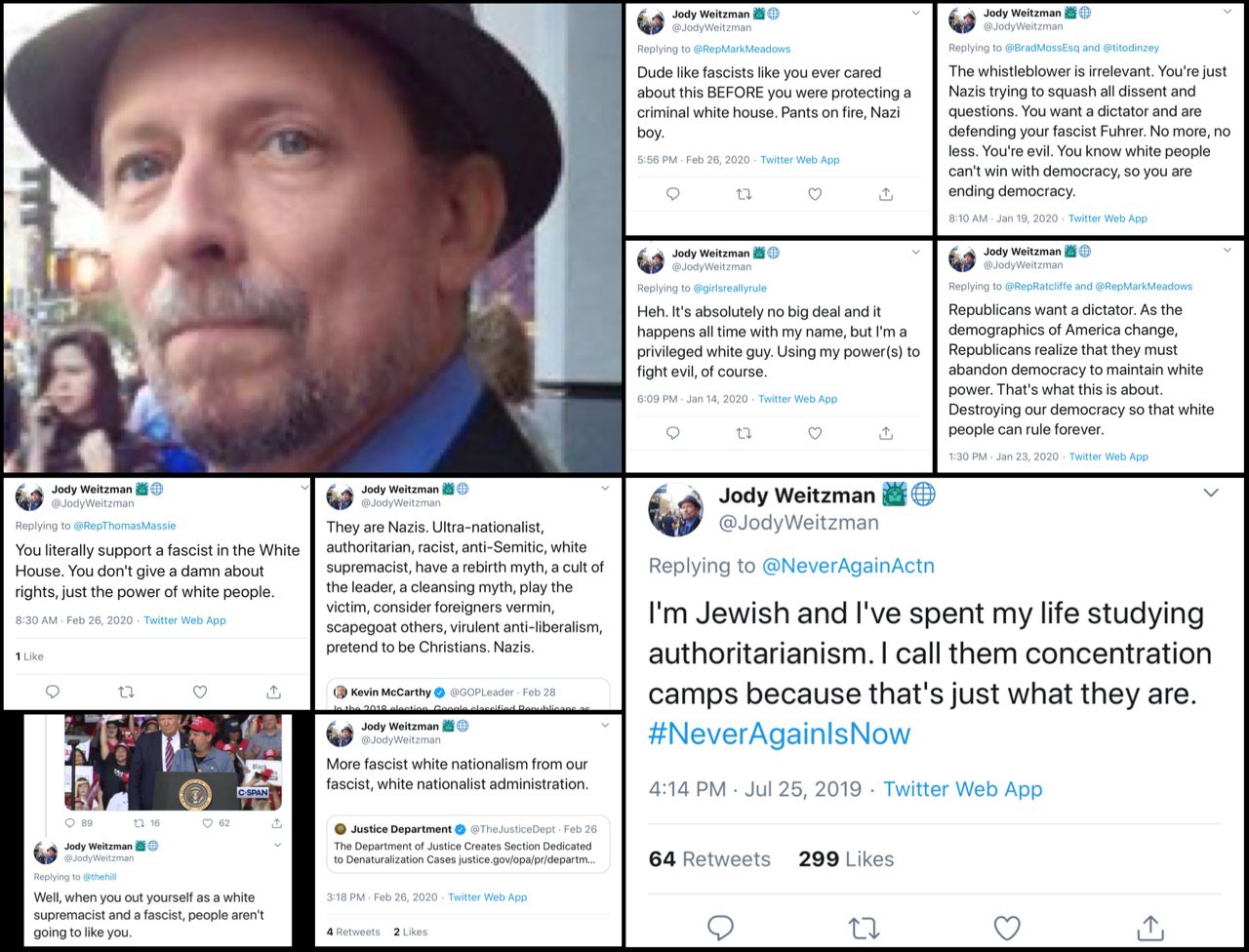1249x952 pixels.
Task: Share the NeverAgainActn reply tweet
Action: coord(1150,927)
